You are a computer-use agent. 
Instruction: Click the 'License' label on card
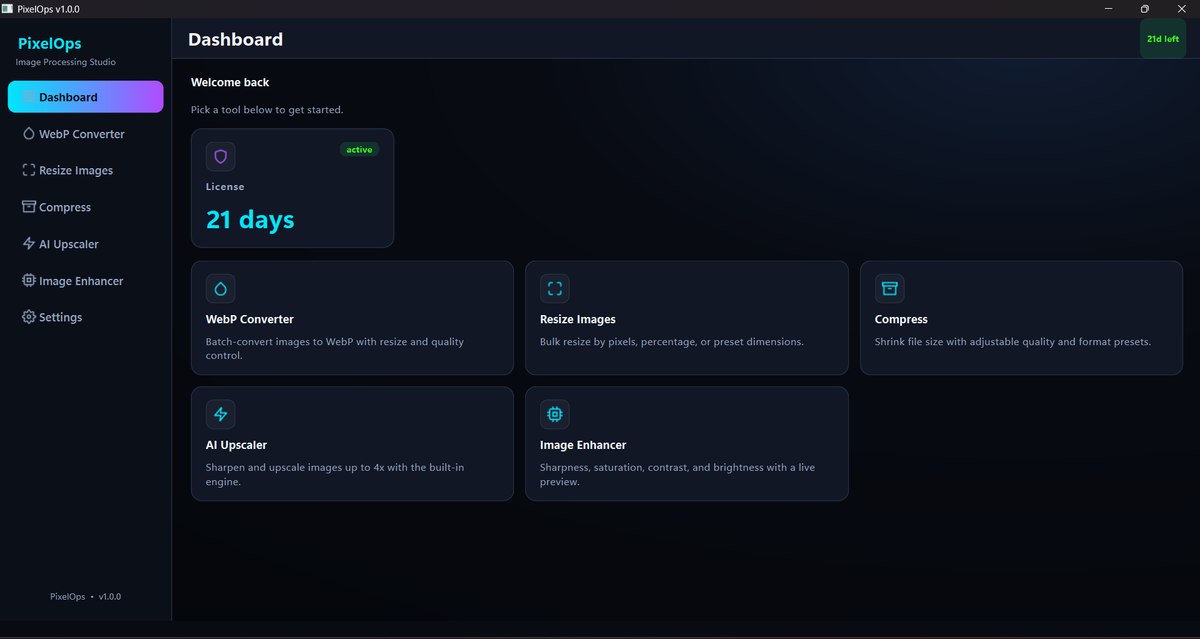click(x=225, y=187)
